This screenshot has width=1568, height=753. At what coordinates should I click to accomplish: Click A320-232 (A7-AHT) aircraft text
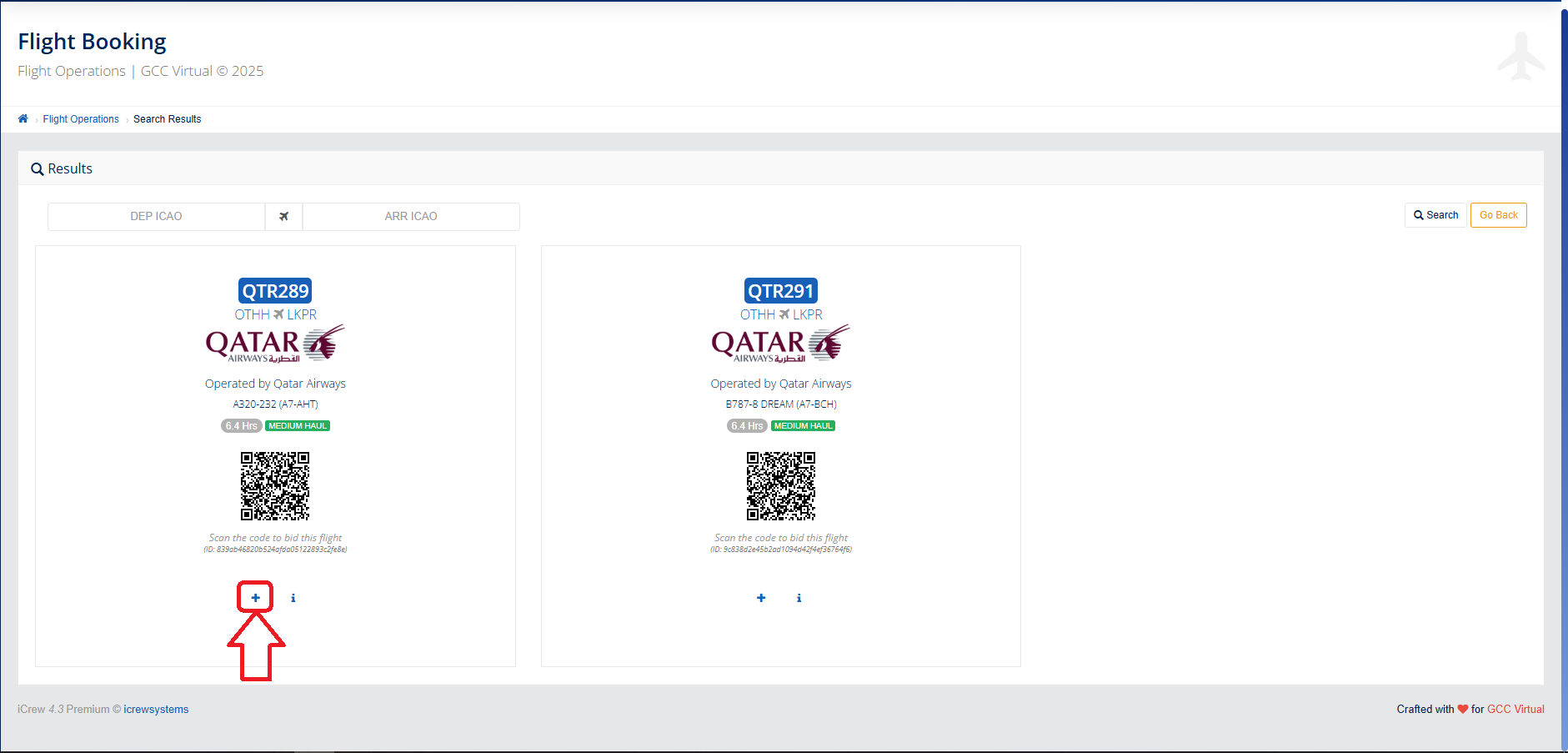pos(275,404)
